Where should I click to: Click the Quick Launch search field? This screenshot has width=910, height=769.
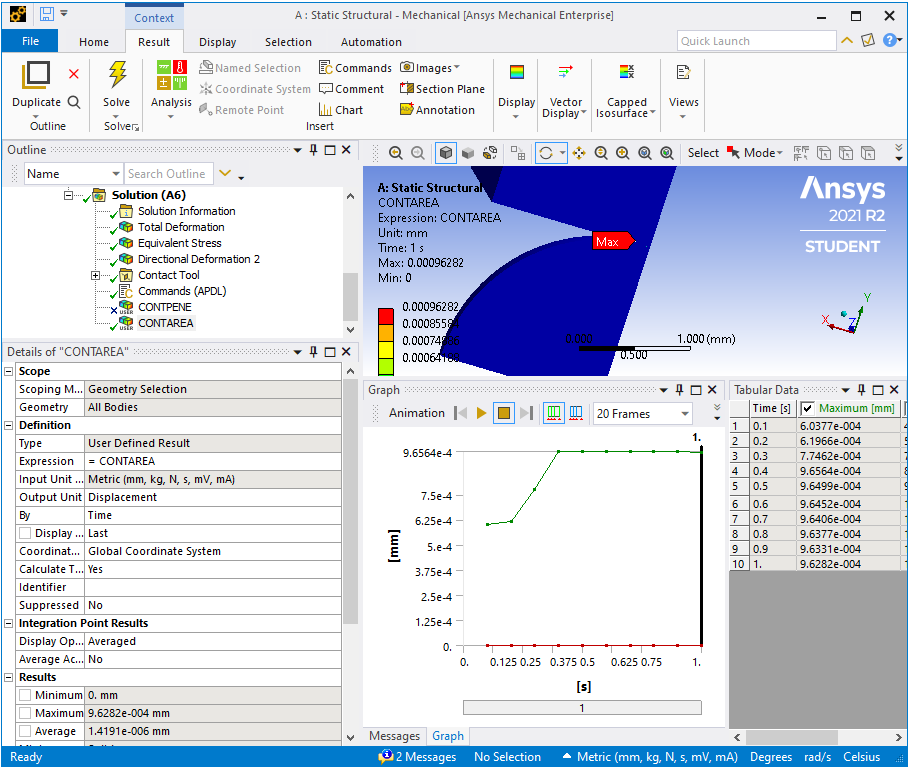tap(756, 41)
